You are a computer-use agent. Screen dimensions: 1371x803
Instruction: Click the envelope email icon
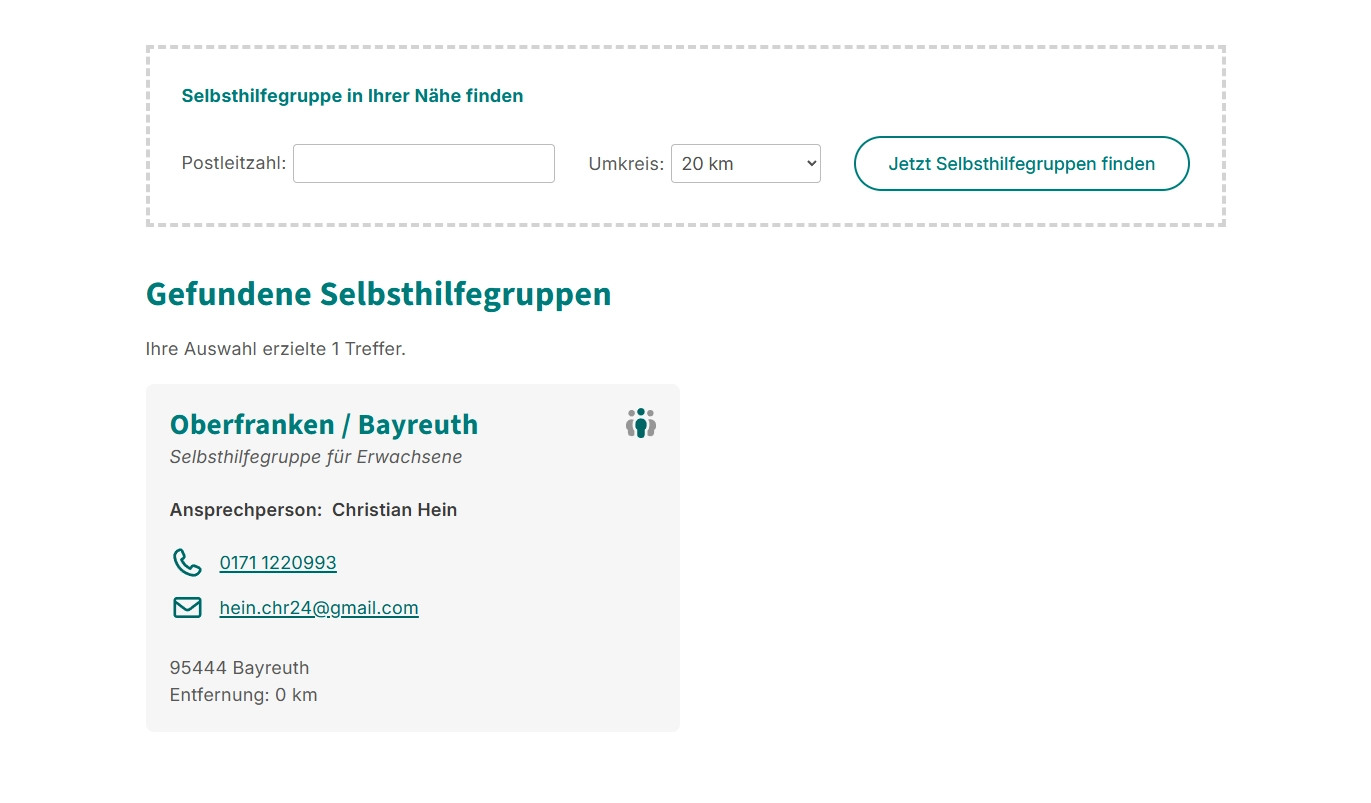[x=187, y=607]
